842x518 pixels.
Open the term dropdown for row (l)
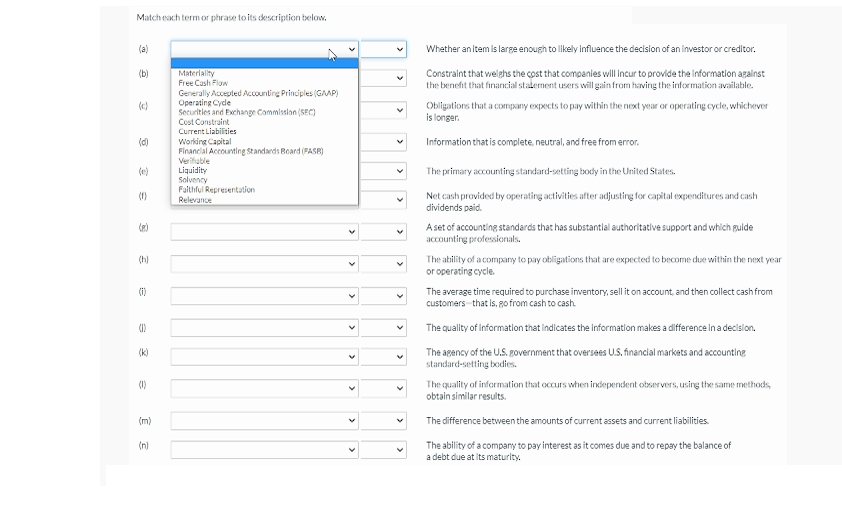[264, 389]
